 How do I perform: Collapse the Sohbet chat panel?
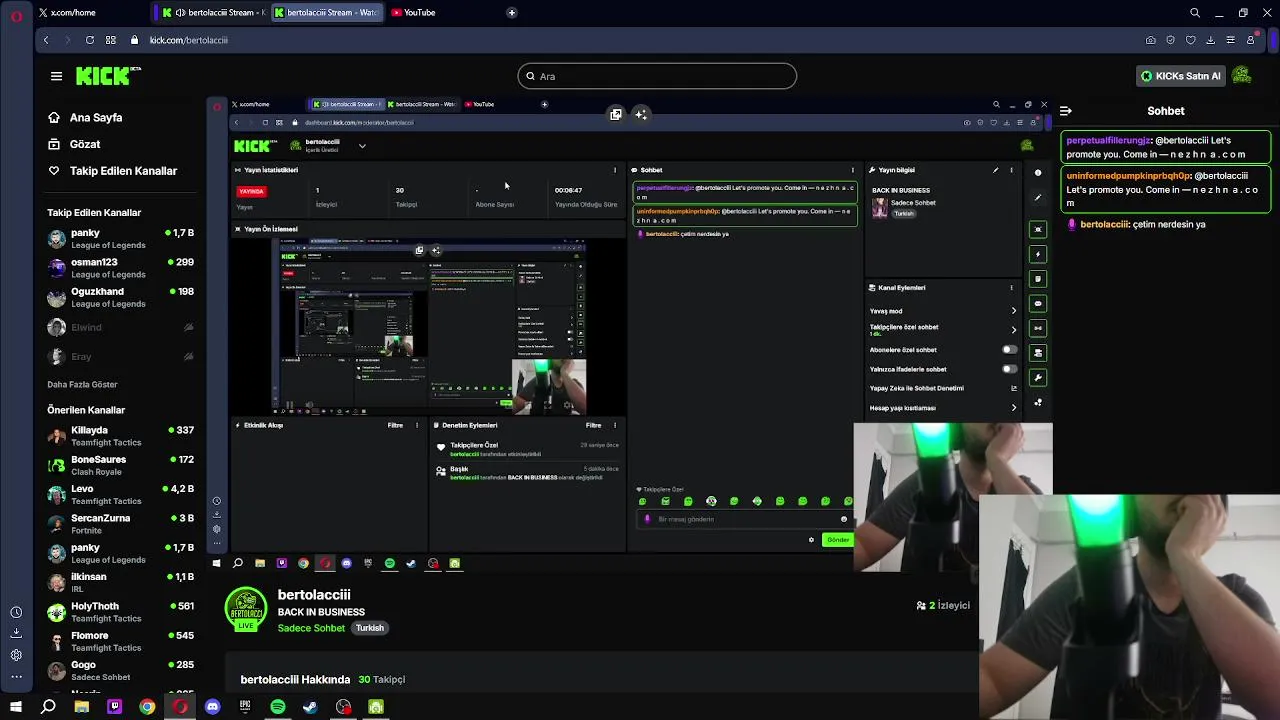(x=1066, y=111)
